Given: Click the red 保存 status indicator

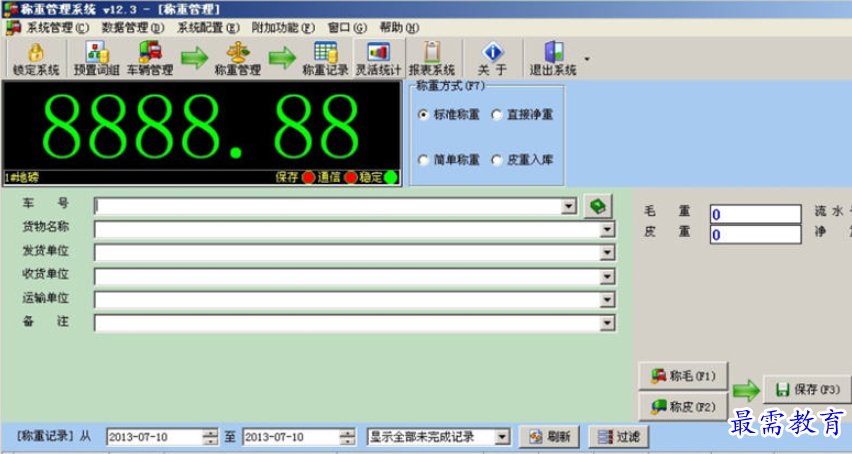Looking at the screenshot, I should [309, 178].
